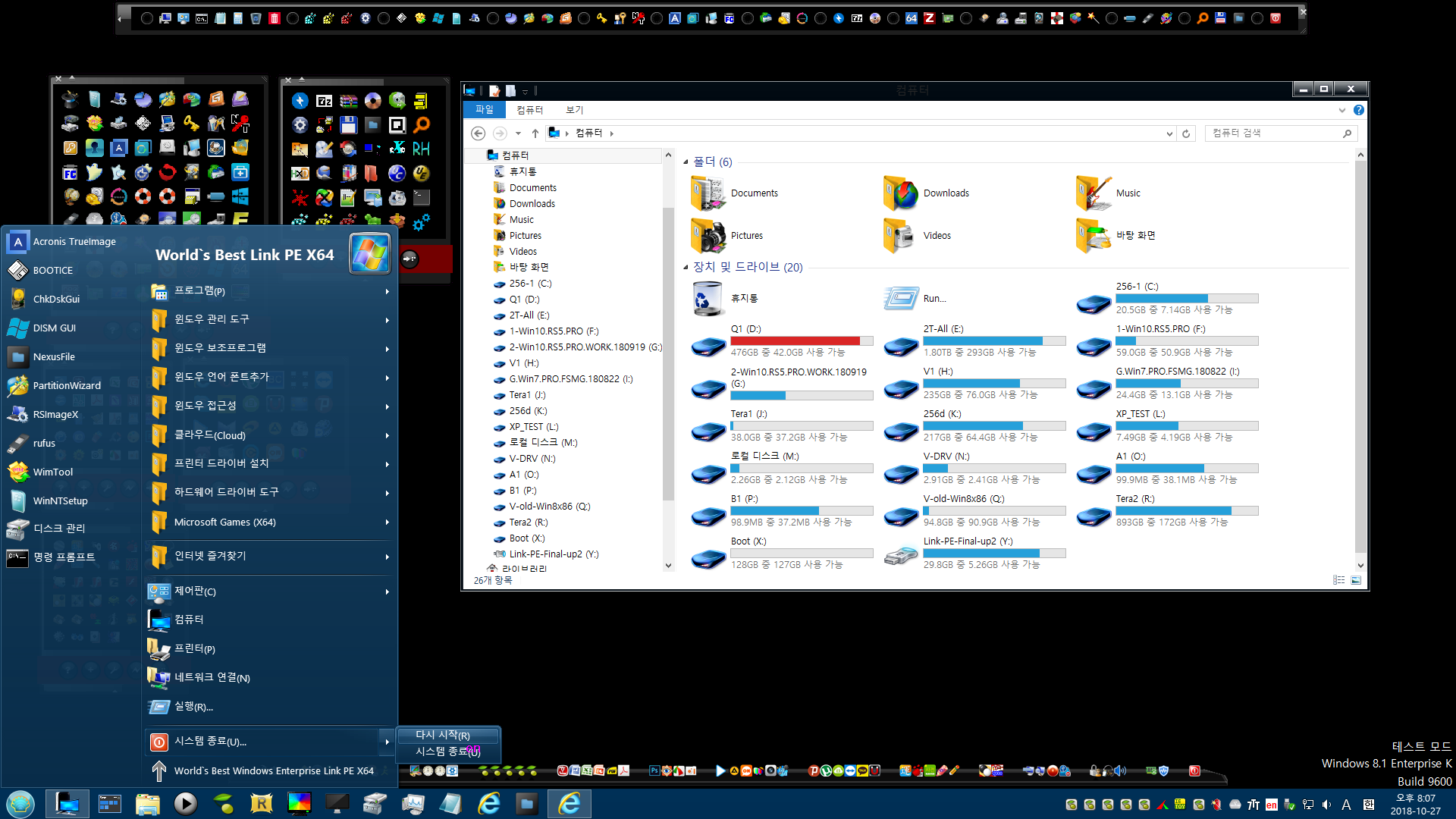Image resolution: width=1456 pixels, height=819 pixels.
Task: Click the 7z icon in top launcher bar
Action: tap(857, 18)
